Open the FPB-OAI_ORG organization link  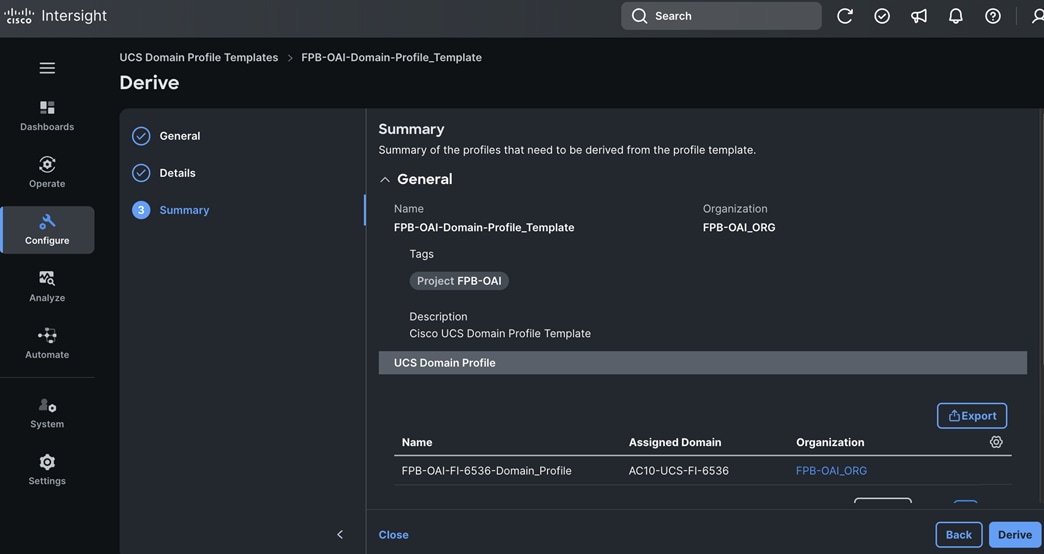click(831, 471)
